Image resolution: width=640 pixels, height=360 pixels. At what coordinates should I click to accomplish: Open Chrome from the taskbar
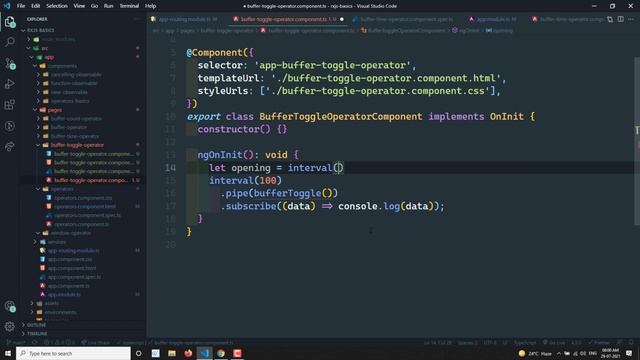(221, 353)
